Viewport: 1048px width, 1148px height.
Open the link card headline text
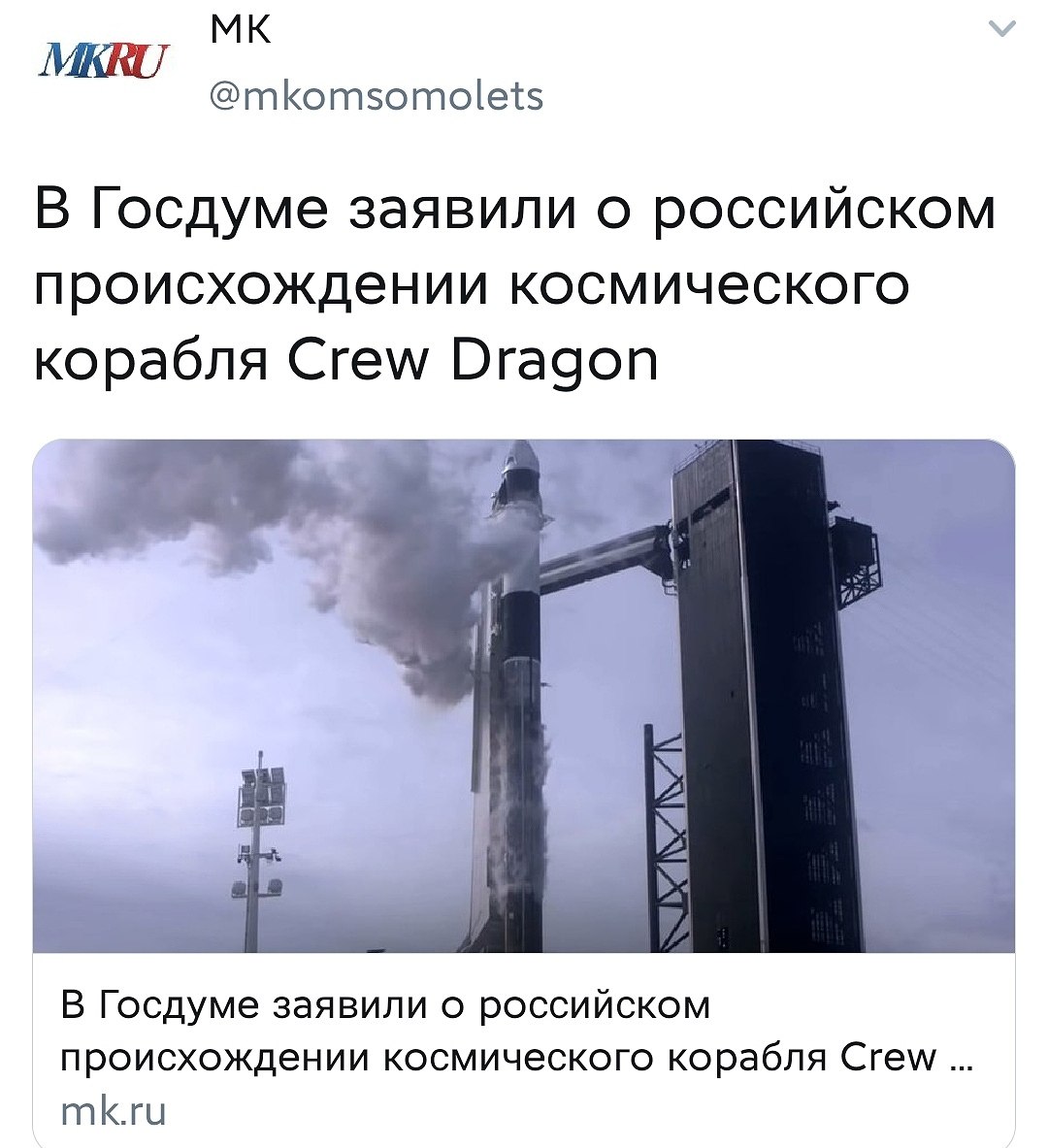coord(516,1031)
